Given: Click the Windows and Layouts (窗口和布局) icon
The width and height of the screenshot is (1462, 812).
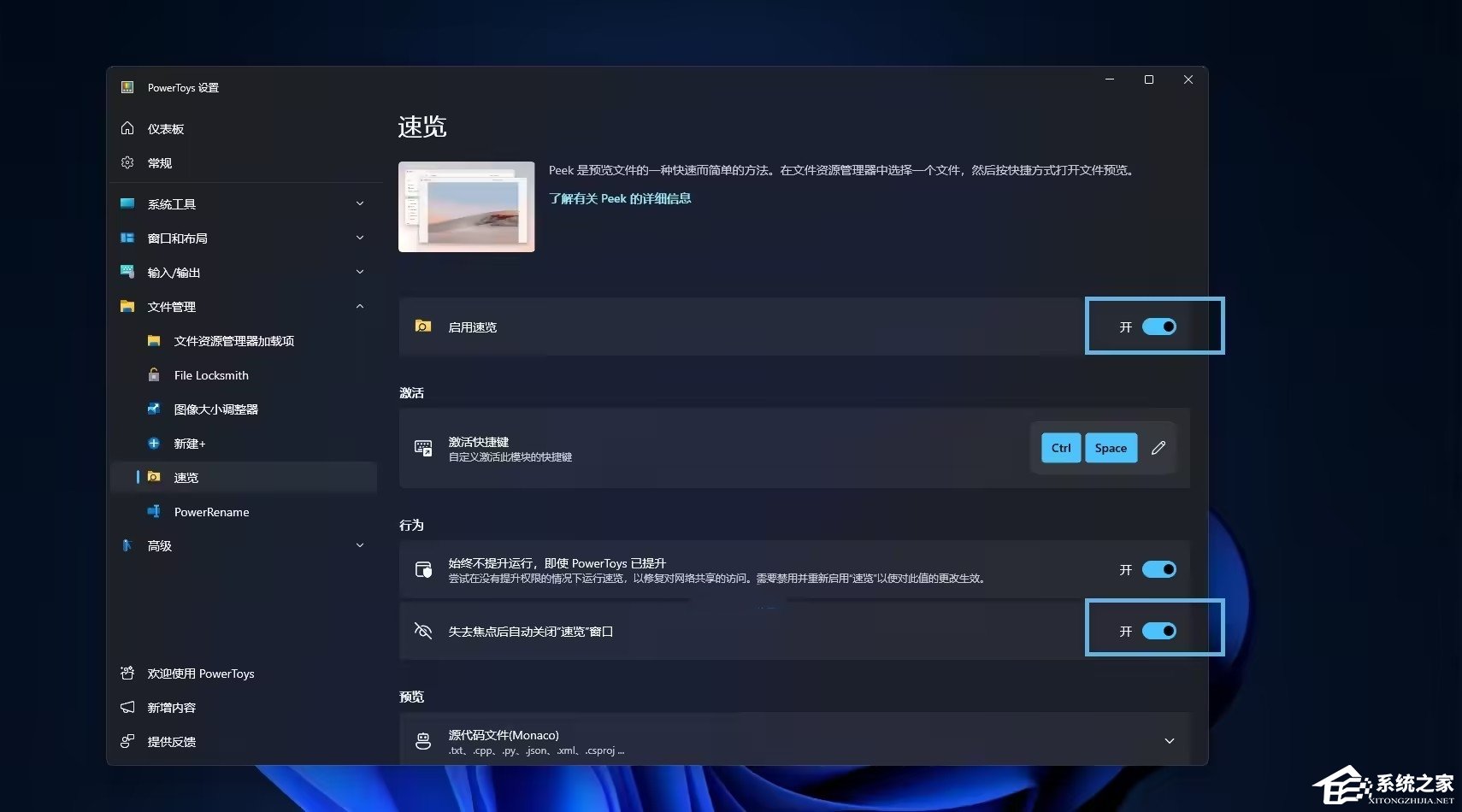Looking at the screenshot, I should (127, 238).
